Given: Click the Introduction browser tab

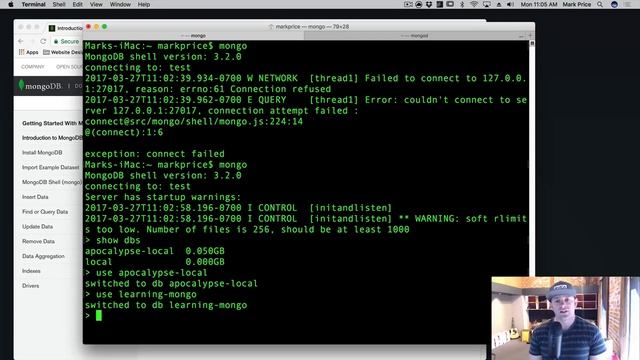Looking at the screenshot, I should coord(66,28).
